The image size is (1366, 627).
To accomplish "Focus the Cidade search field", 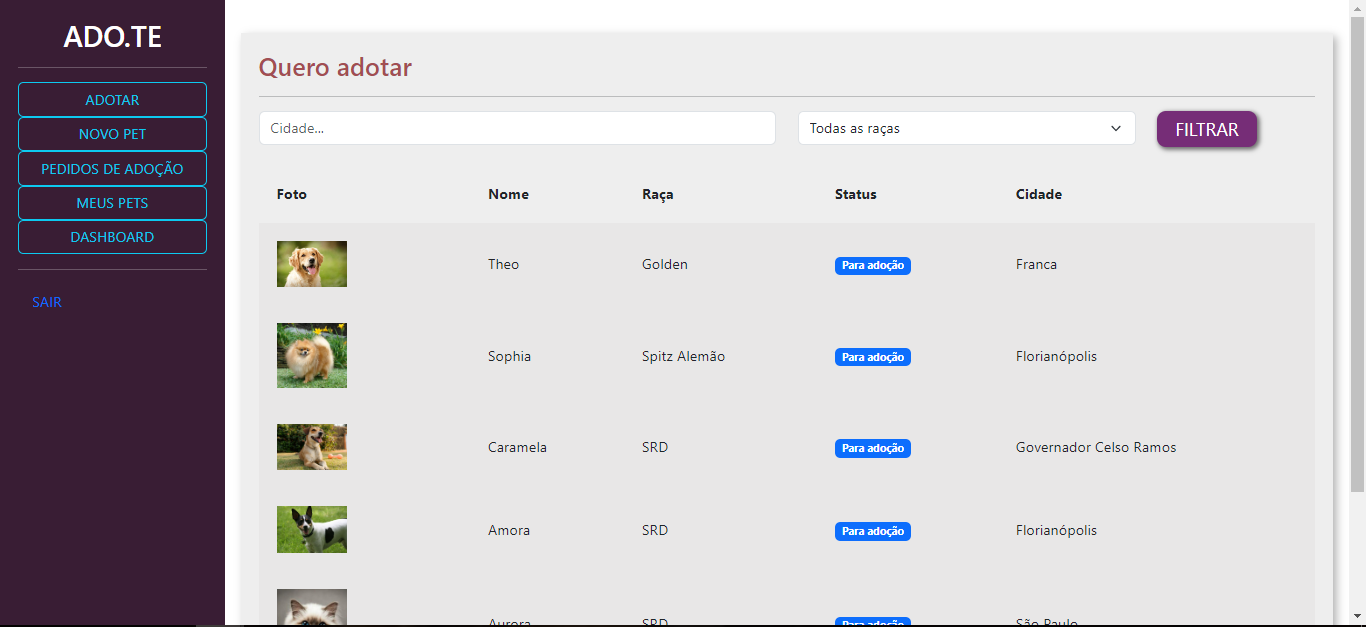I will point(517,128).
